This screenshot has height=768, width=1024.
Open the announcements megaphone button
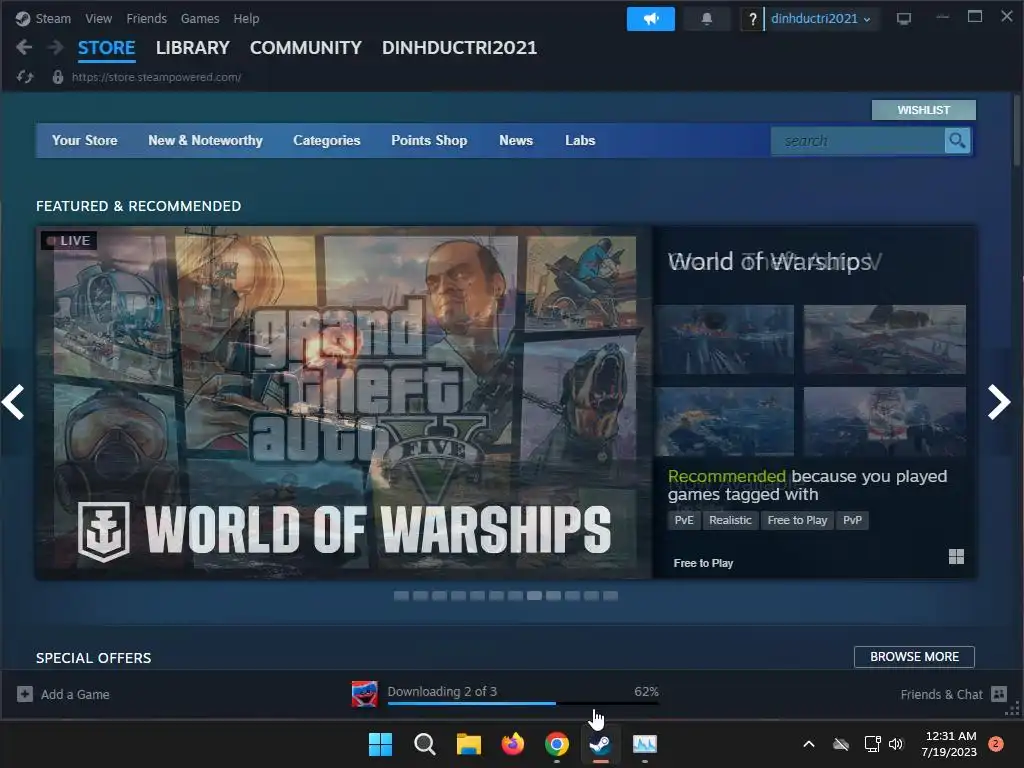[x=650, y=19]
